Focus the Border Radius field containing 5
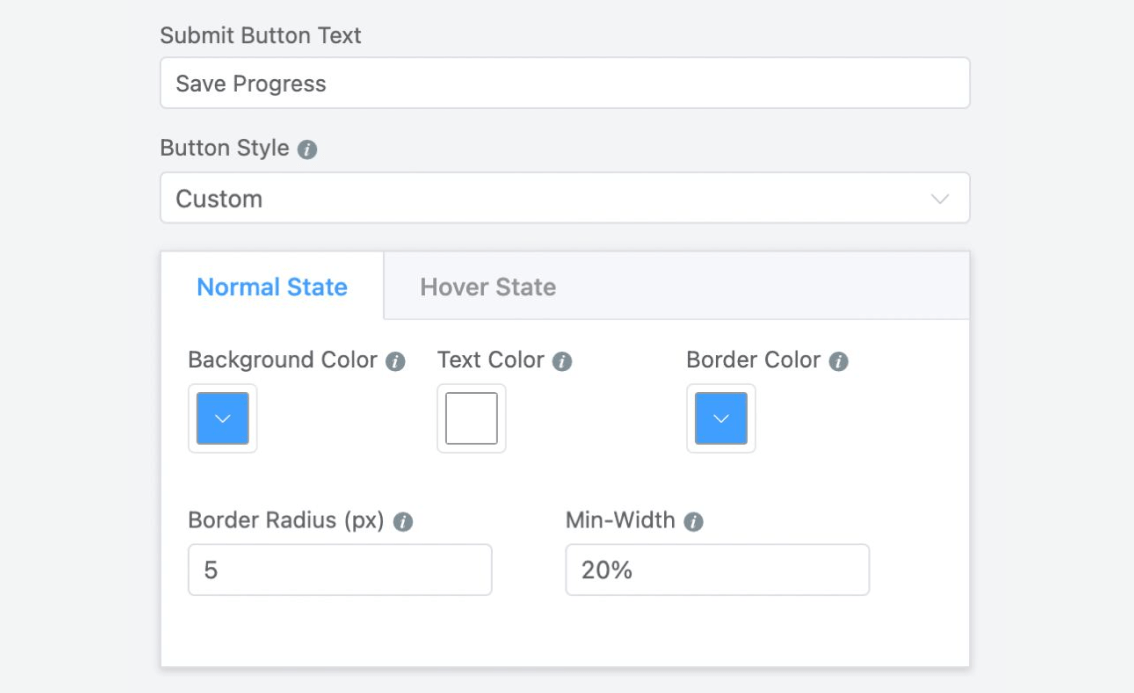 coord(340,570)
